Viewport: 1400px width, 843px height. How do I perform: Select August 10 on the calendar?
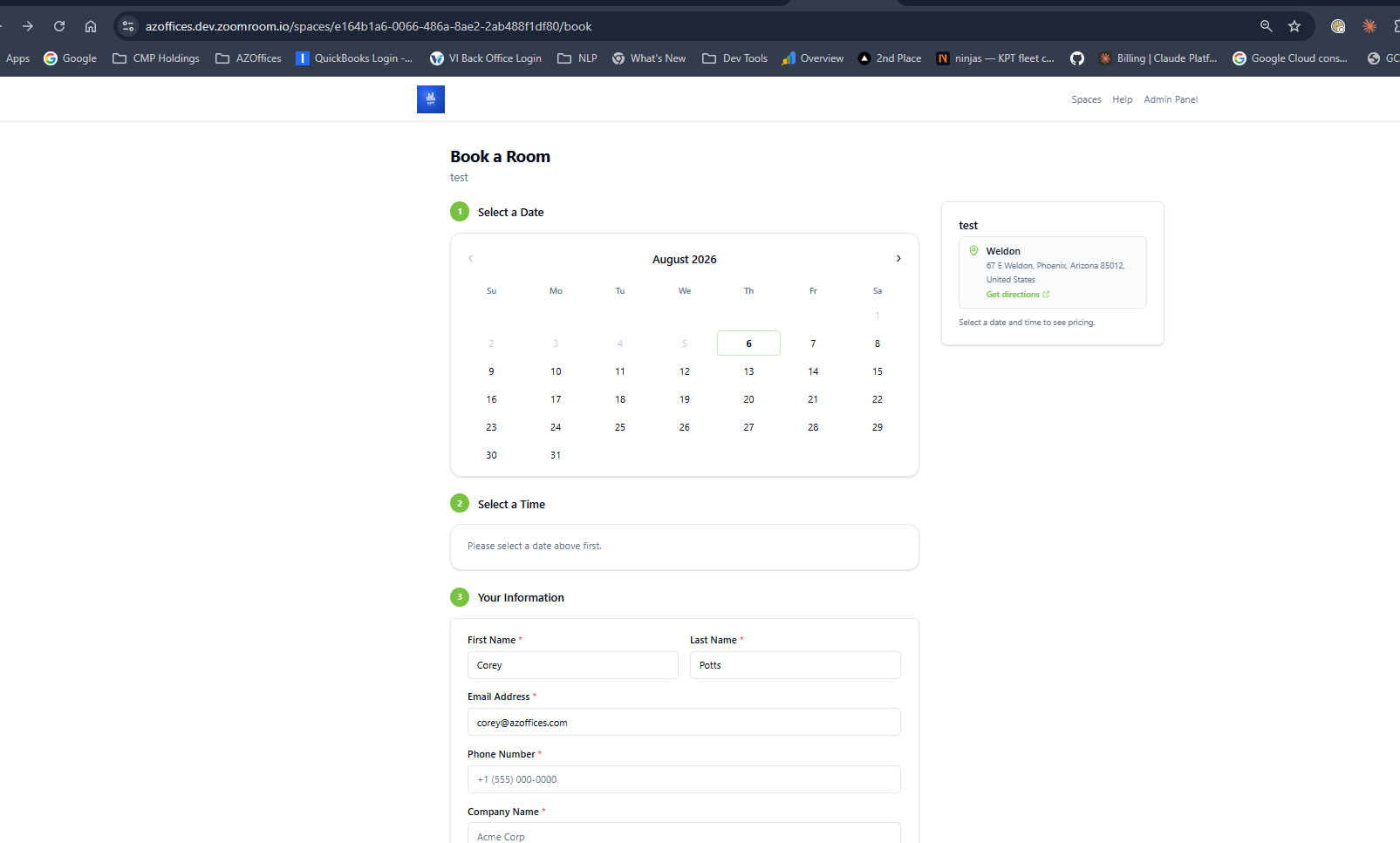[556, 371]
